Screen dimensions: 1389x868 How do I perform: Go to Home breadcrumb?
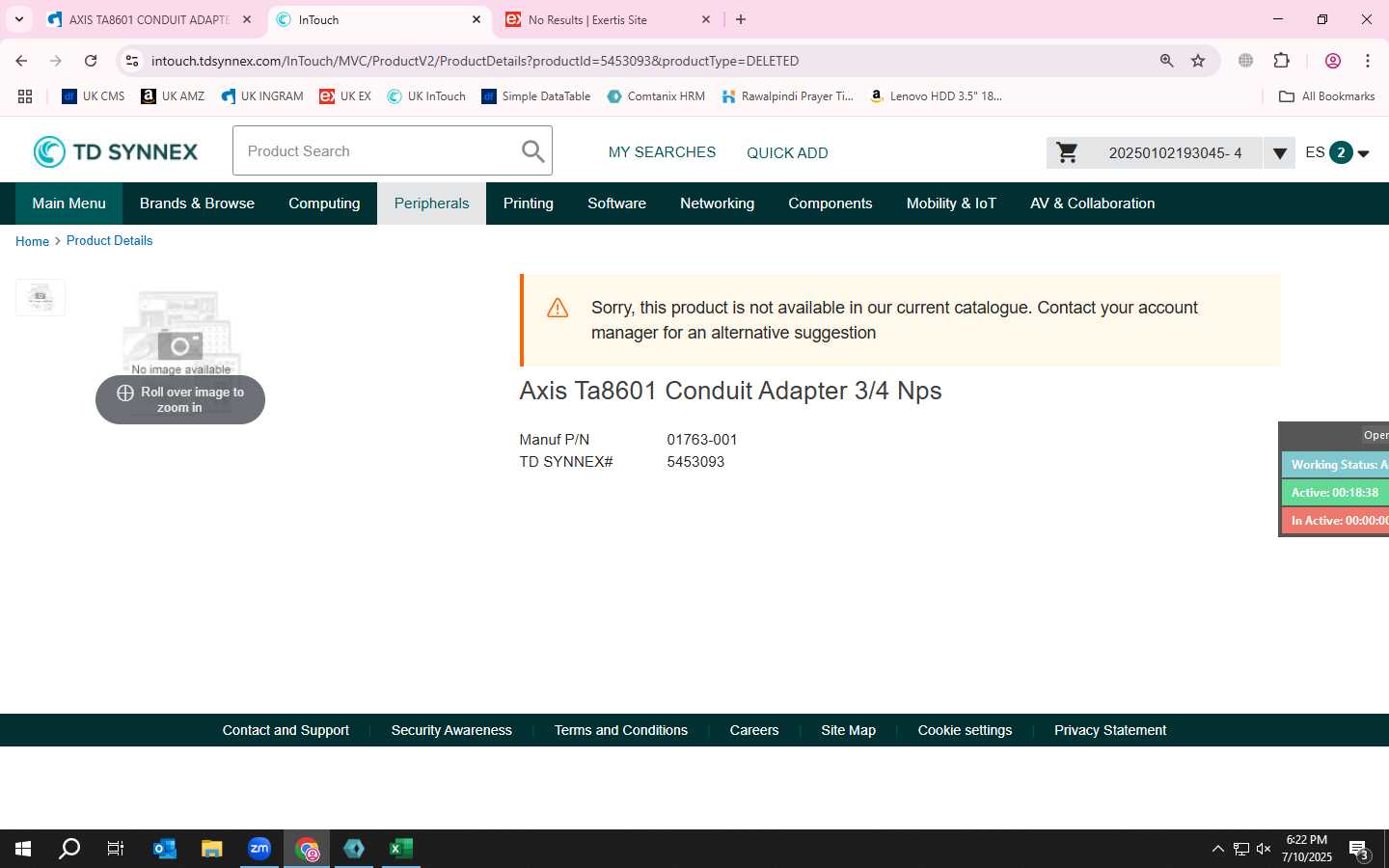(x=32, y=241)
